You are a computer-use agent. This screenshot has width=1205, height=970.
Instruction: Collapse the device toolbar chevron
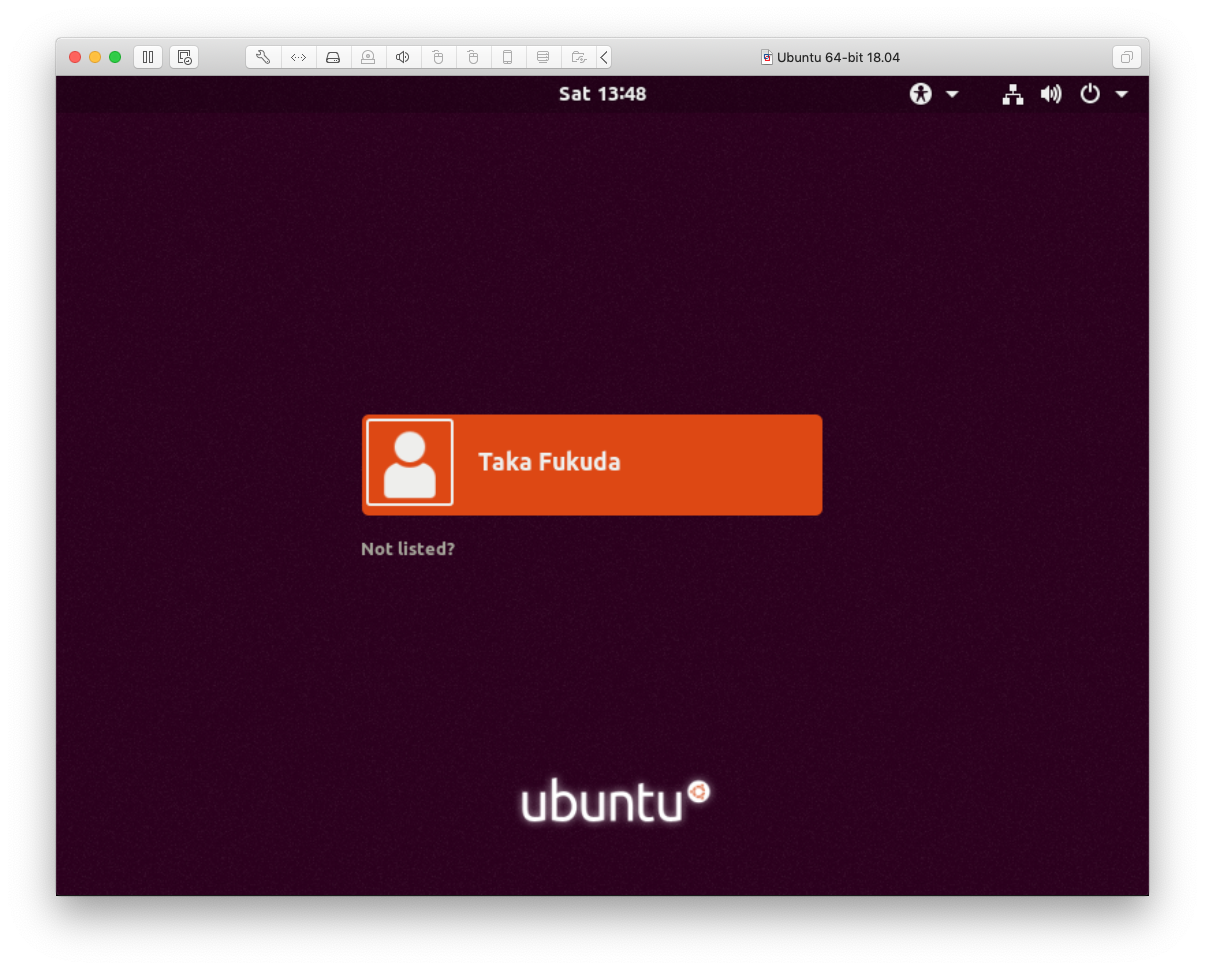point(604,57)
